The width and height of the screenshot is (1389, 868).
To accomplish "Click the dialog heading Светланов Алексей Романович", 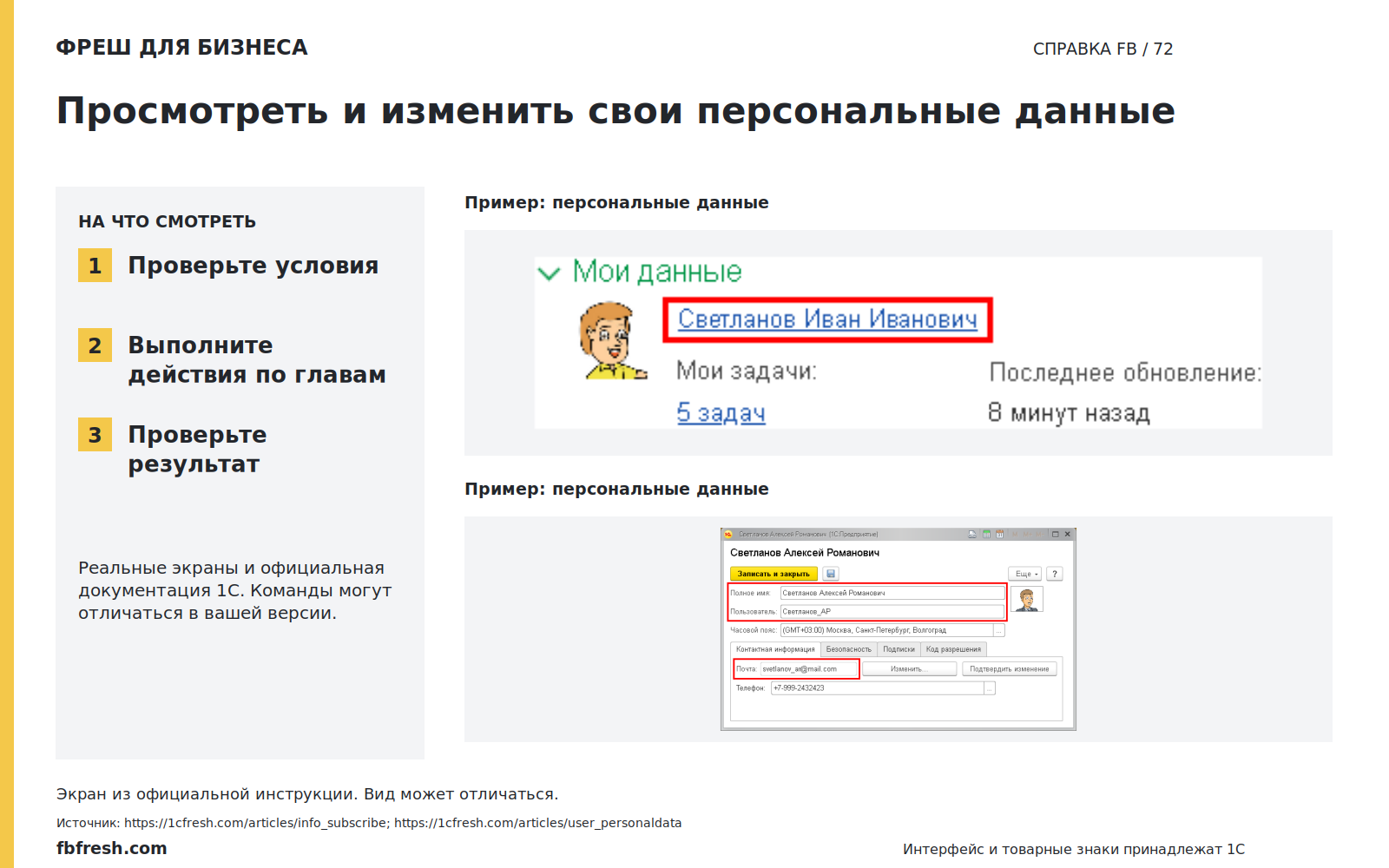I will pyautogui.click(x=805, y=553).
